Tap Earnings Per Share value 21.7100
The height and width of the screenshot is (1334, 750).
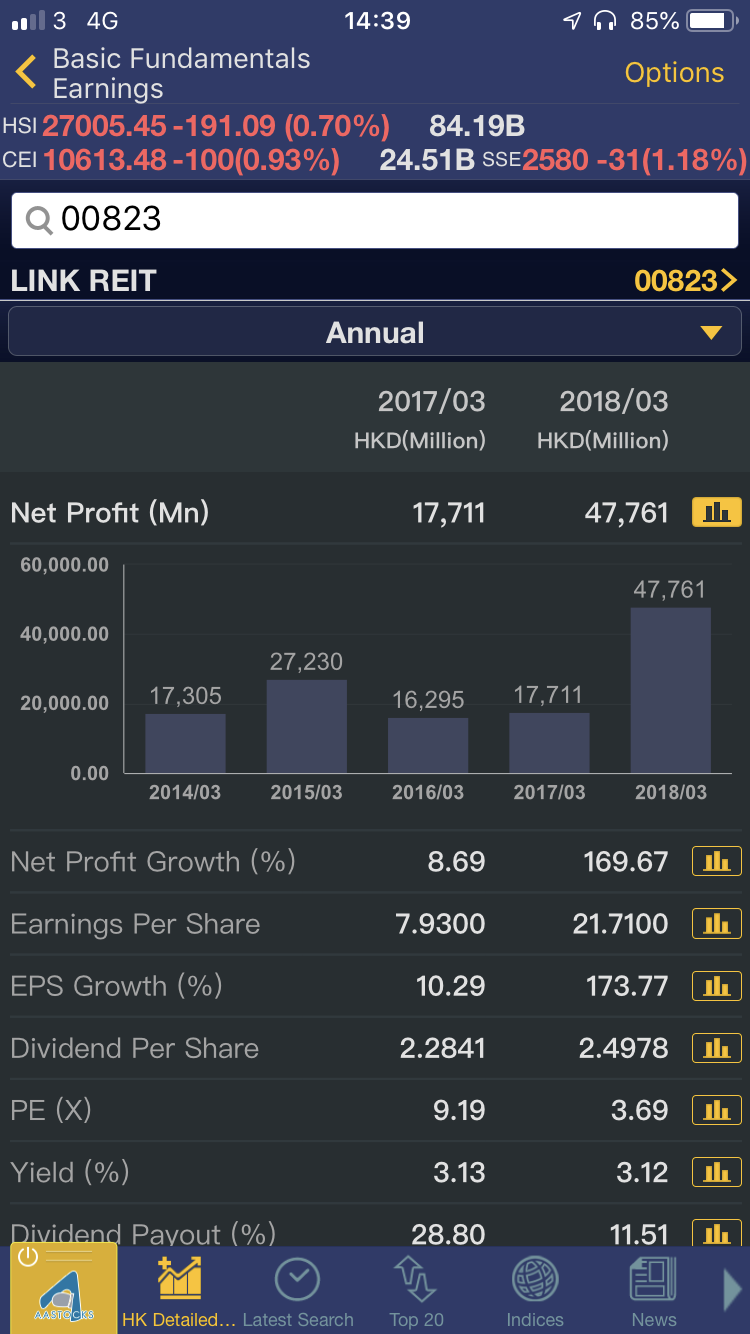pyautogui.click(x=620, y=924)
